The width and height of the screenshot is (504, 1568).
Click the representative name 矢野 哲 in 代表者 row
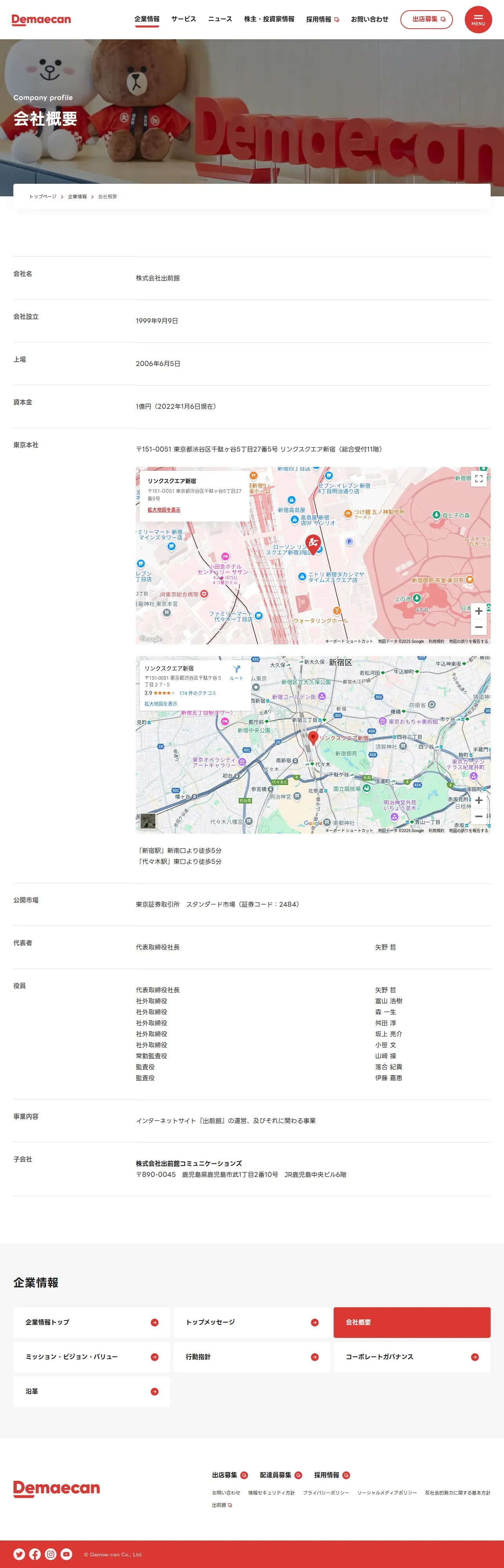click(385, 947)
